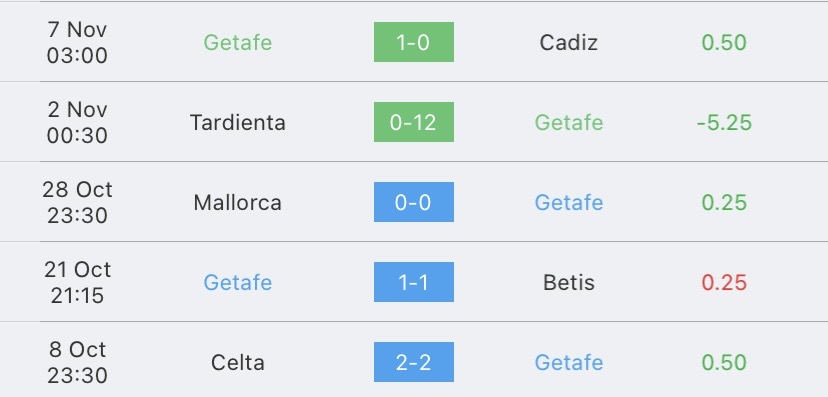828x397 pixels.
Task: Open the Tardienta vs Getafe 0-12 score
Action: tap(413, 122)
